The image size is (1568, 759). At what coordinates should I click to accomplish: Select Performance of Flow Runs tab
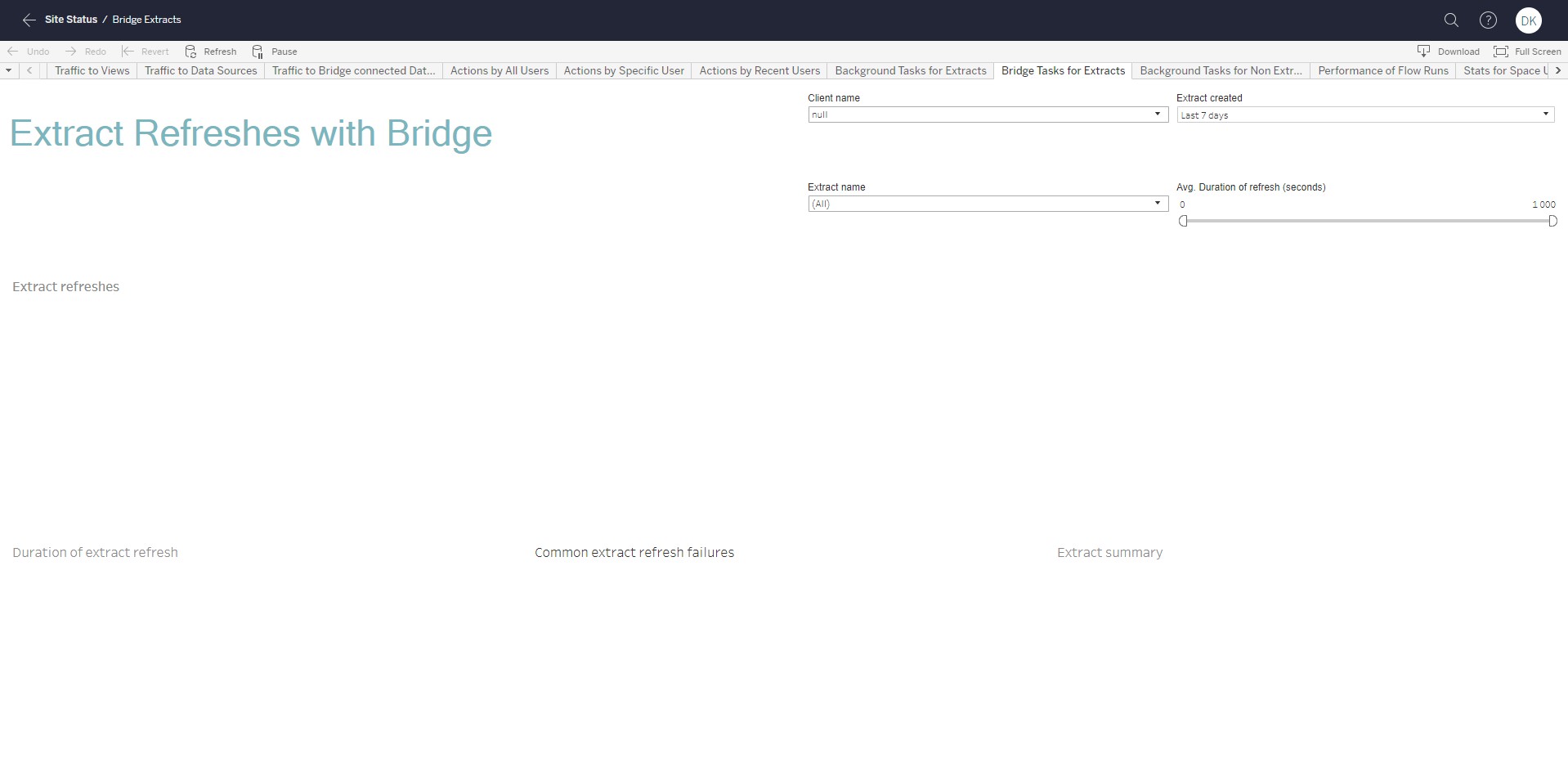click(1382, 71)
